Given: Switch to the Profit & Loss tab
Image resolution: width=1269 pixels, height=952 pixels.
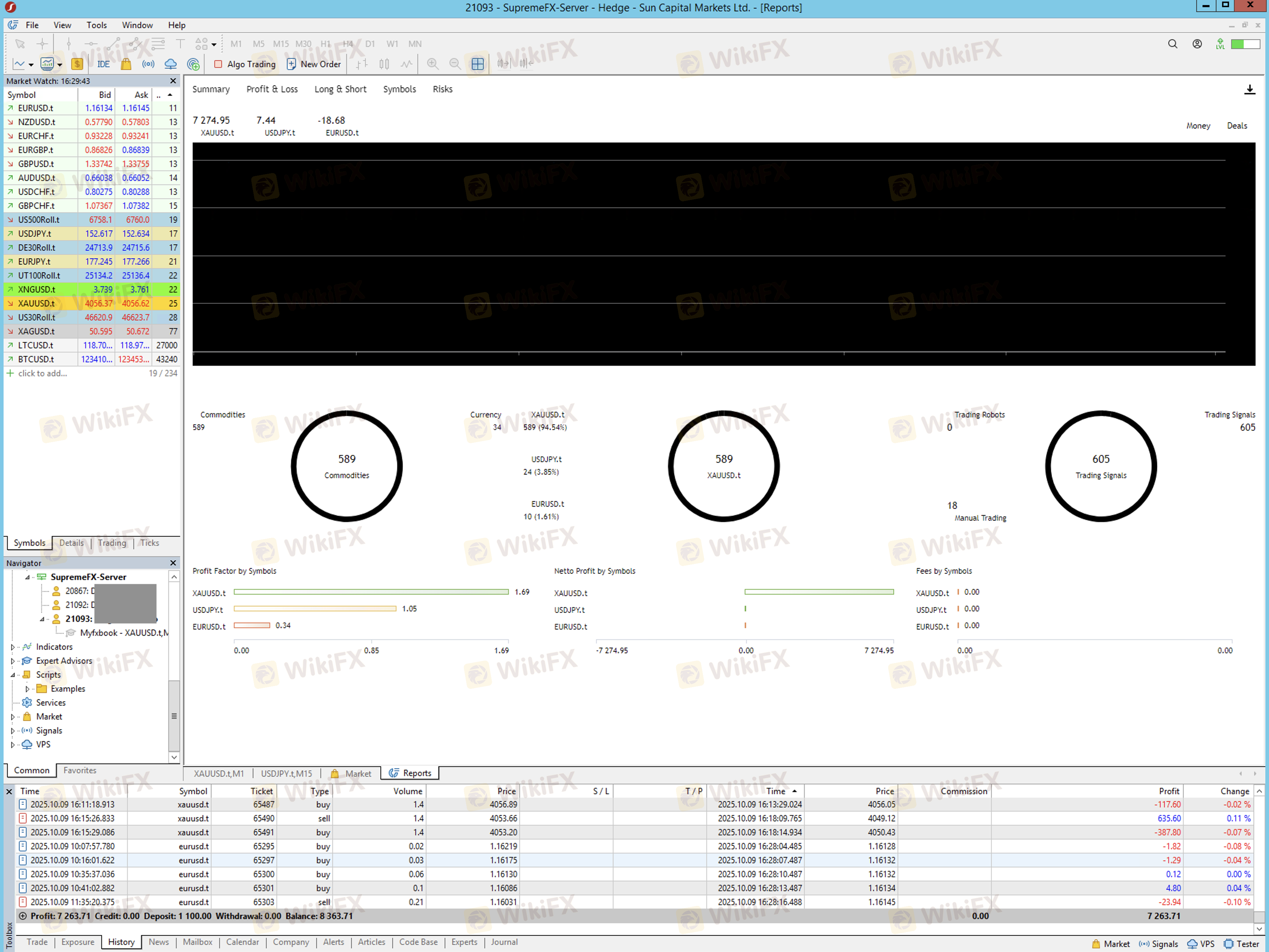Looking at the screenshot, I should point(272,89).
